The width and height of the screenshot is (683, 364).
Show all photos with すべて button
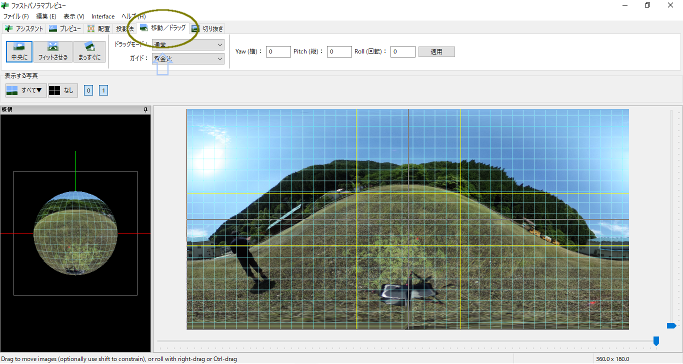[x=26, y=90]
